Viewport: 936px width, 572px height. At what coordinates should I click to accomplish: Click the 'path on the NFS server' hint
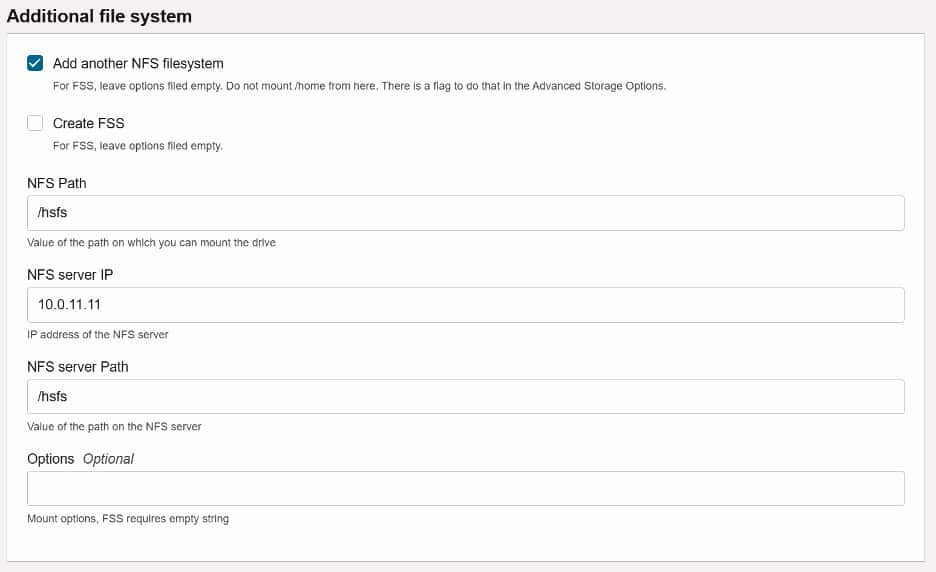(x=114, y=426)
